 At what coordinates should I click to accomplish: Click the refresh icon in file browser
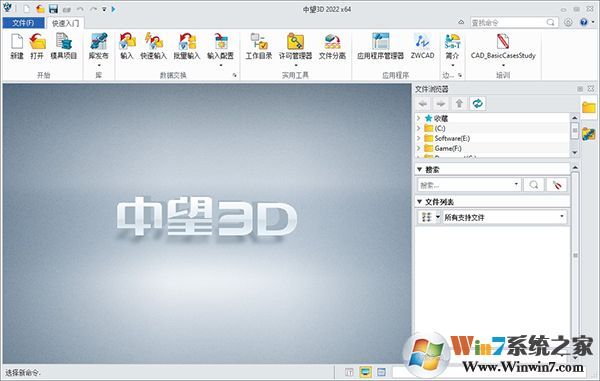pos(478,103)
